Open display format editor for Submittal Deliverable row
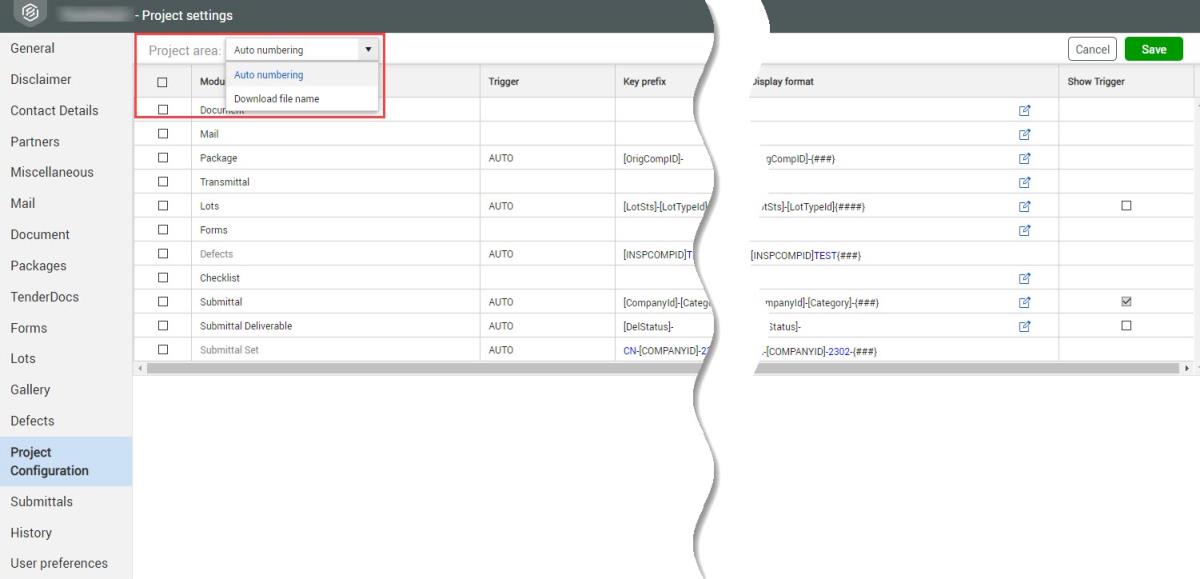 click(x=1024, y=326)
